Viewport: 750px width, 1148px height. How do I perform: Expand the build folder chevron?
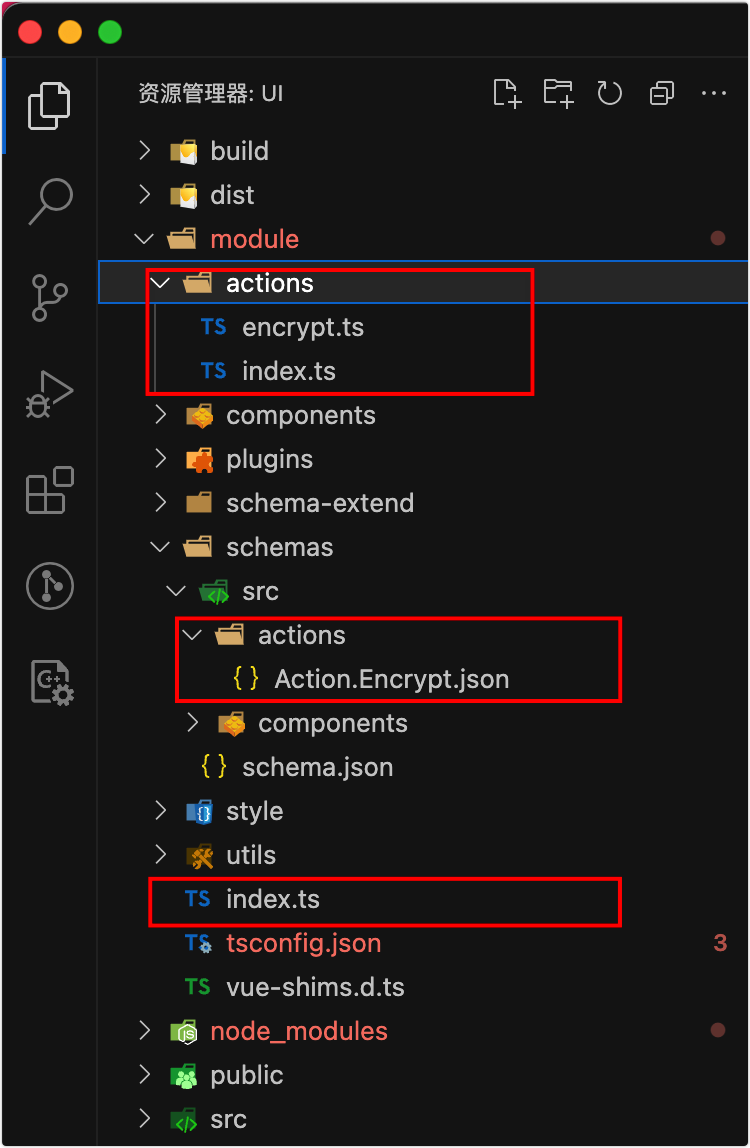(x=145, y=151)
